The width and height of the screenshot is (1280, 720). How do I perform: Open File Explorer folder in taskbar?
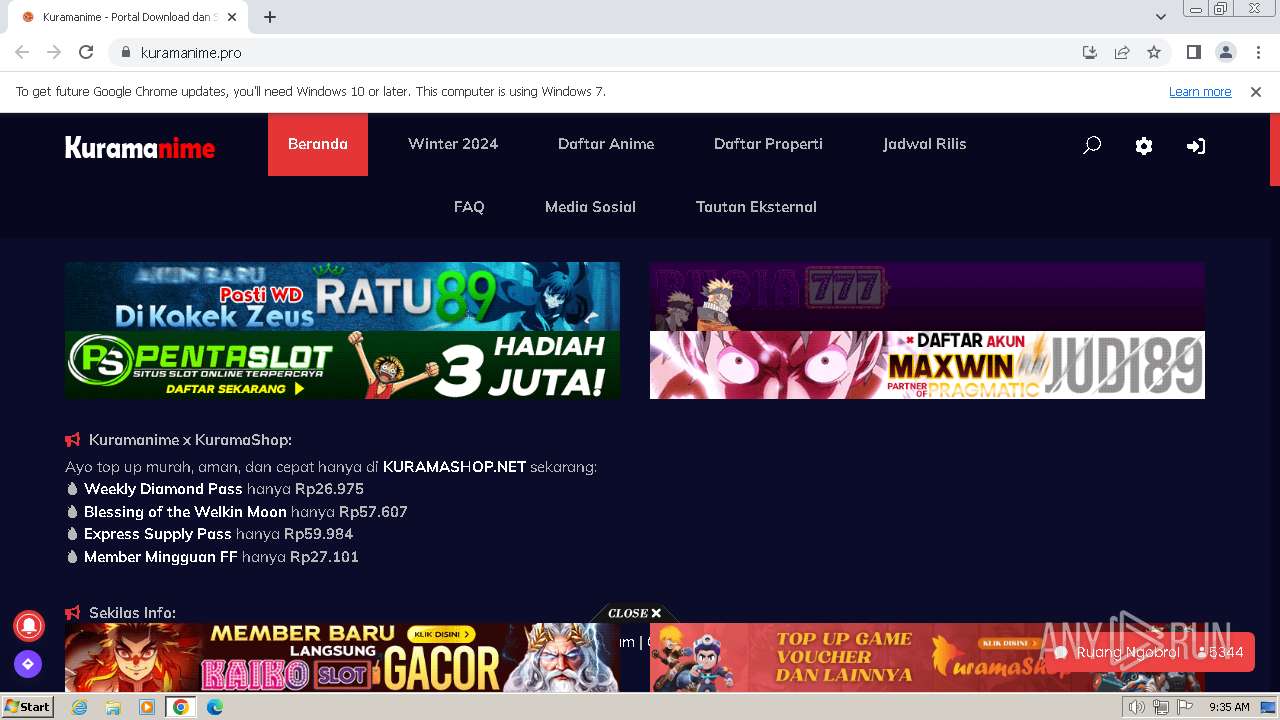[113, 707]
